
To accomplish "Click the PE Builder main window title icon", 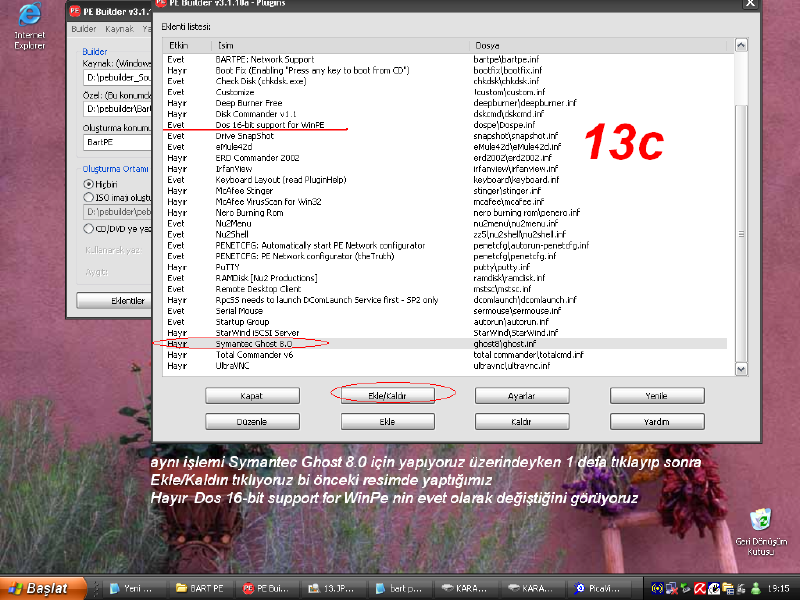I will (x=74, y=11).
